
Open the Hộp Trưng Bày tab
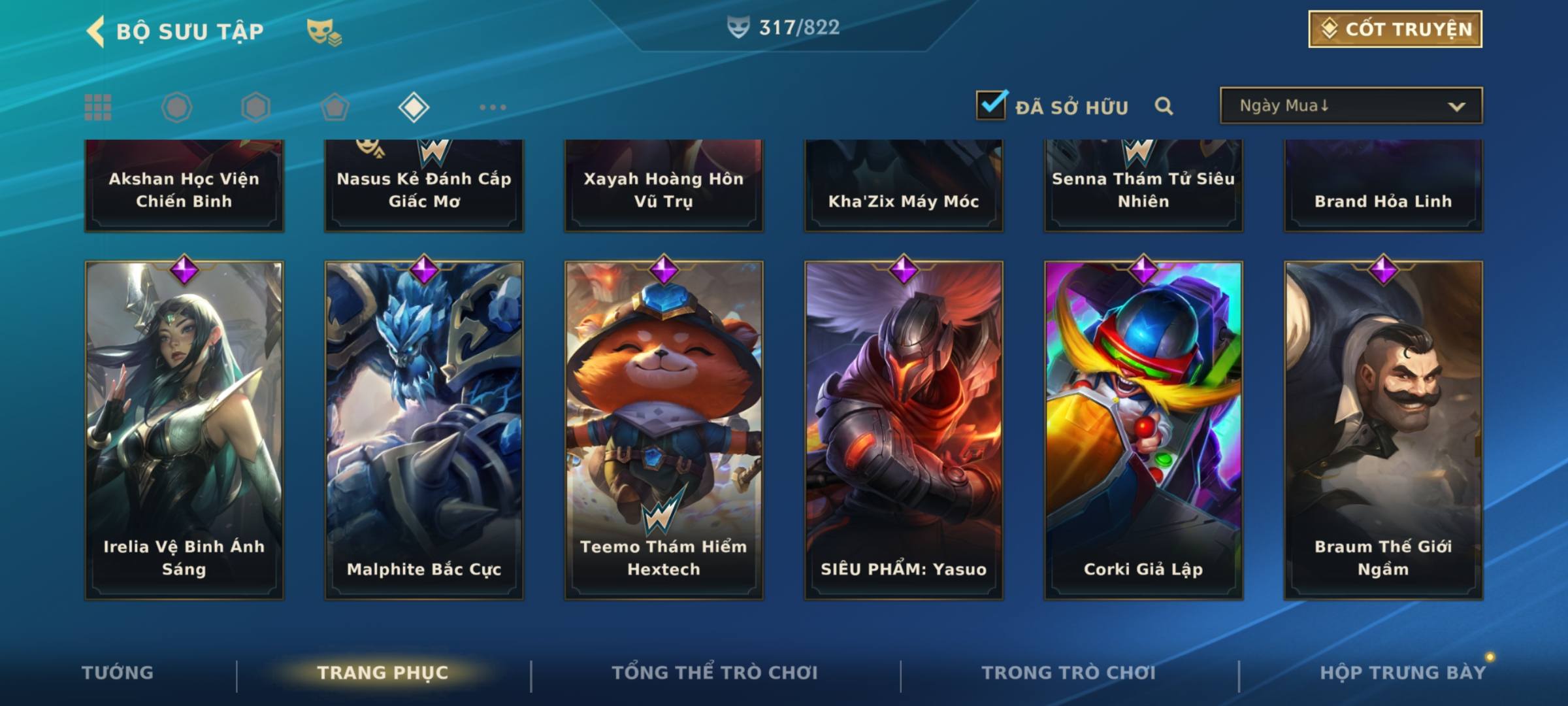[x=1403, y=673]
